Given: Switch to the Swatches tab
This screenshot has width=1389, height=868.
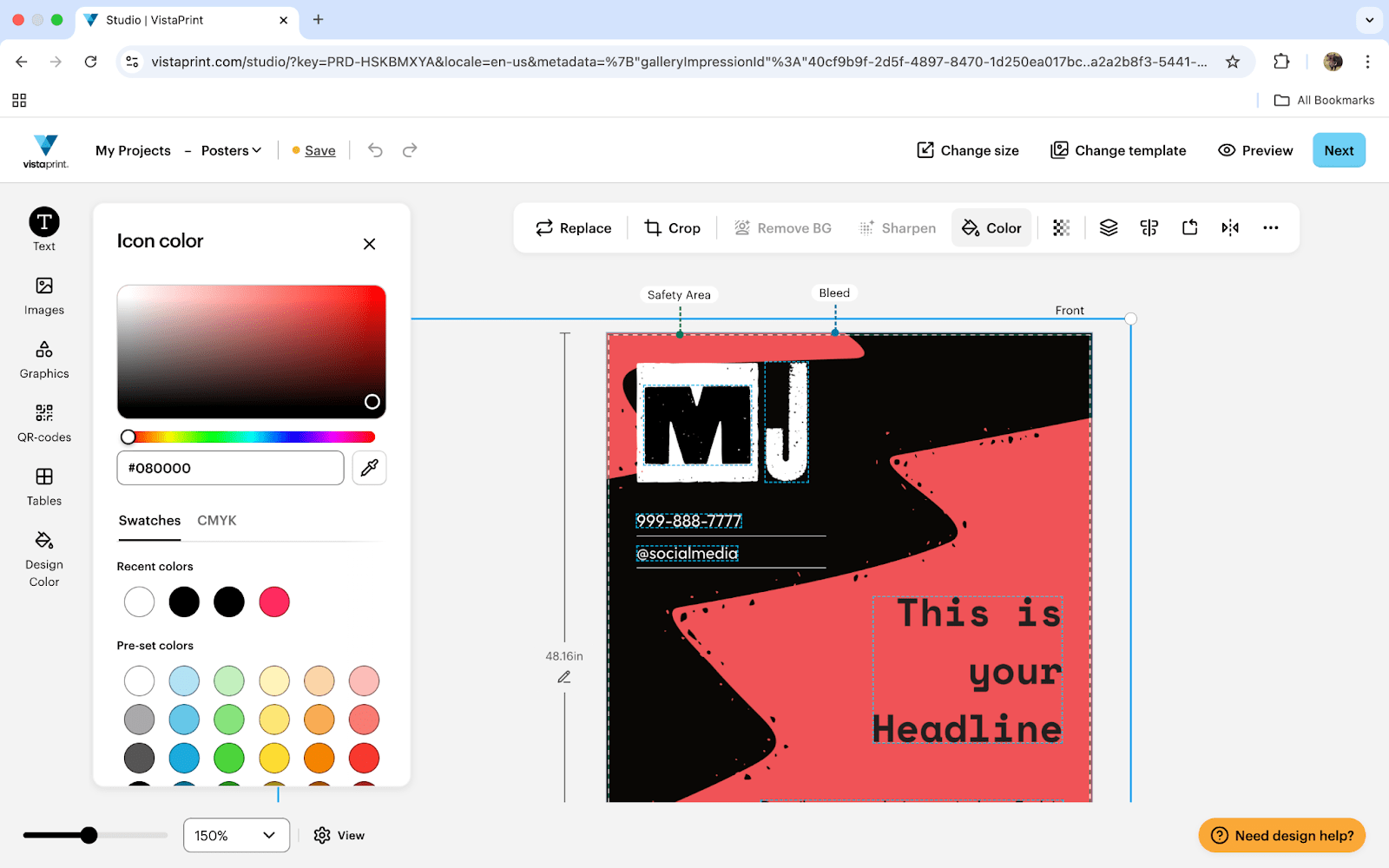Looking at the screenshot, I should (149, 521).
